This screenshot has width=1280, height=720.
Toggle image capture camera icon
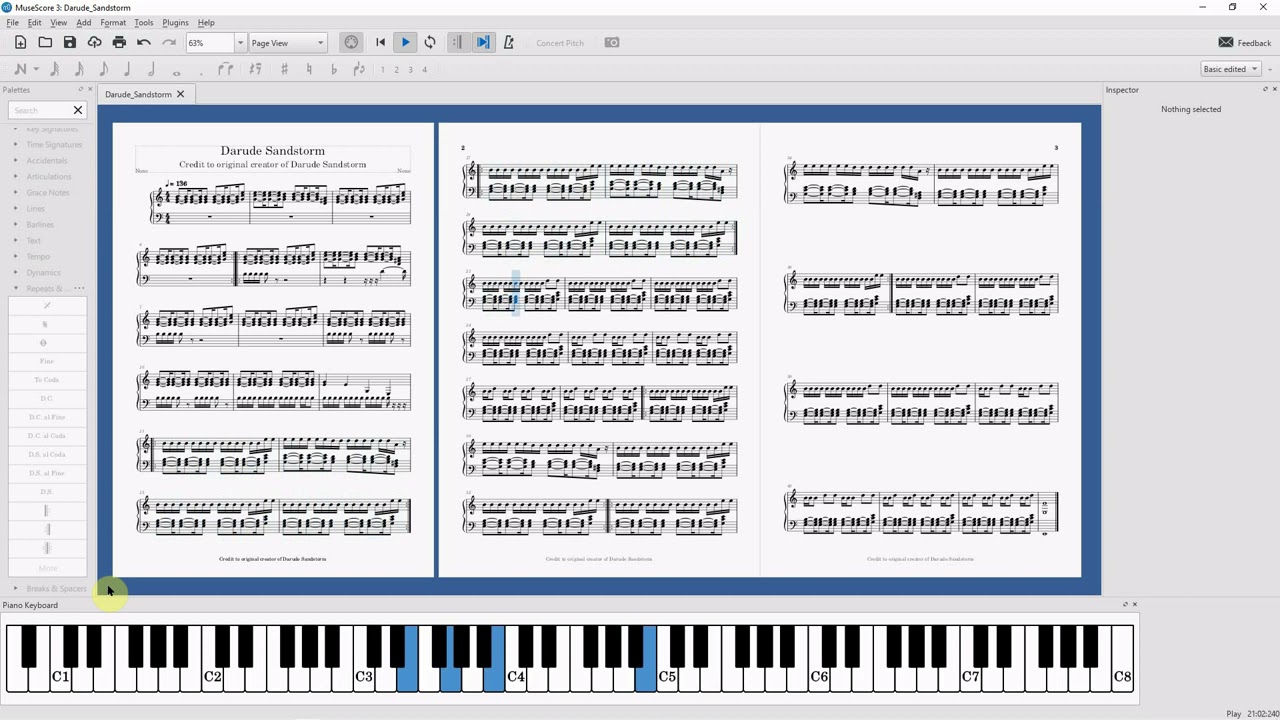[x=612, y=42]
